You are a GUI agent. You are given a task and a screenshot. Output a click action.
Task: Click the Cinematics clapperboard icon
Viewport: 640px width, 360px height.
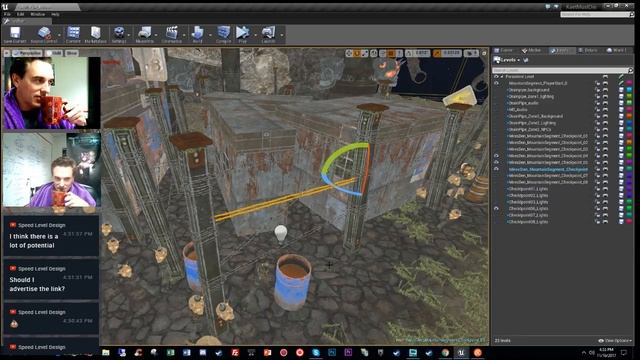pos(171,33)
